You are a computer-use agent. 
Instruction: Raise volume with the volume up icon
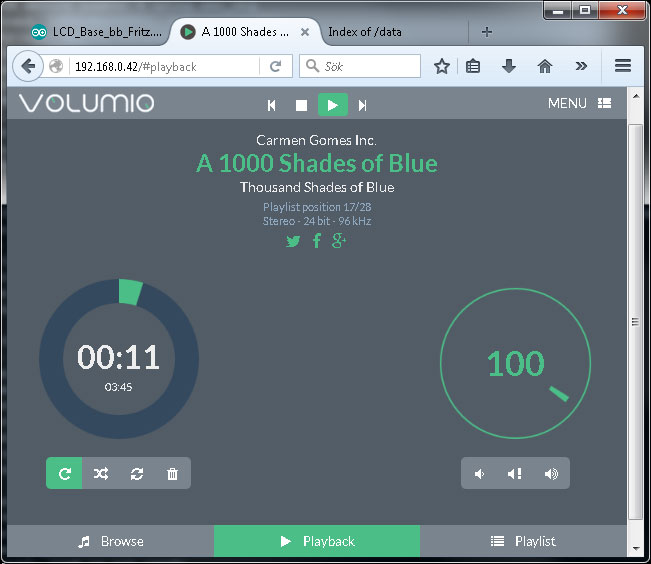[551, 473]
